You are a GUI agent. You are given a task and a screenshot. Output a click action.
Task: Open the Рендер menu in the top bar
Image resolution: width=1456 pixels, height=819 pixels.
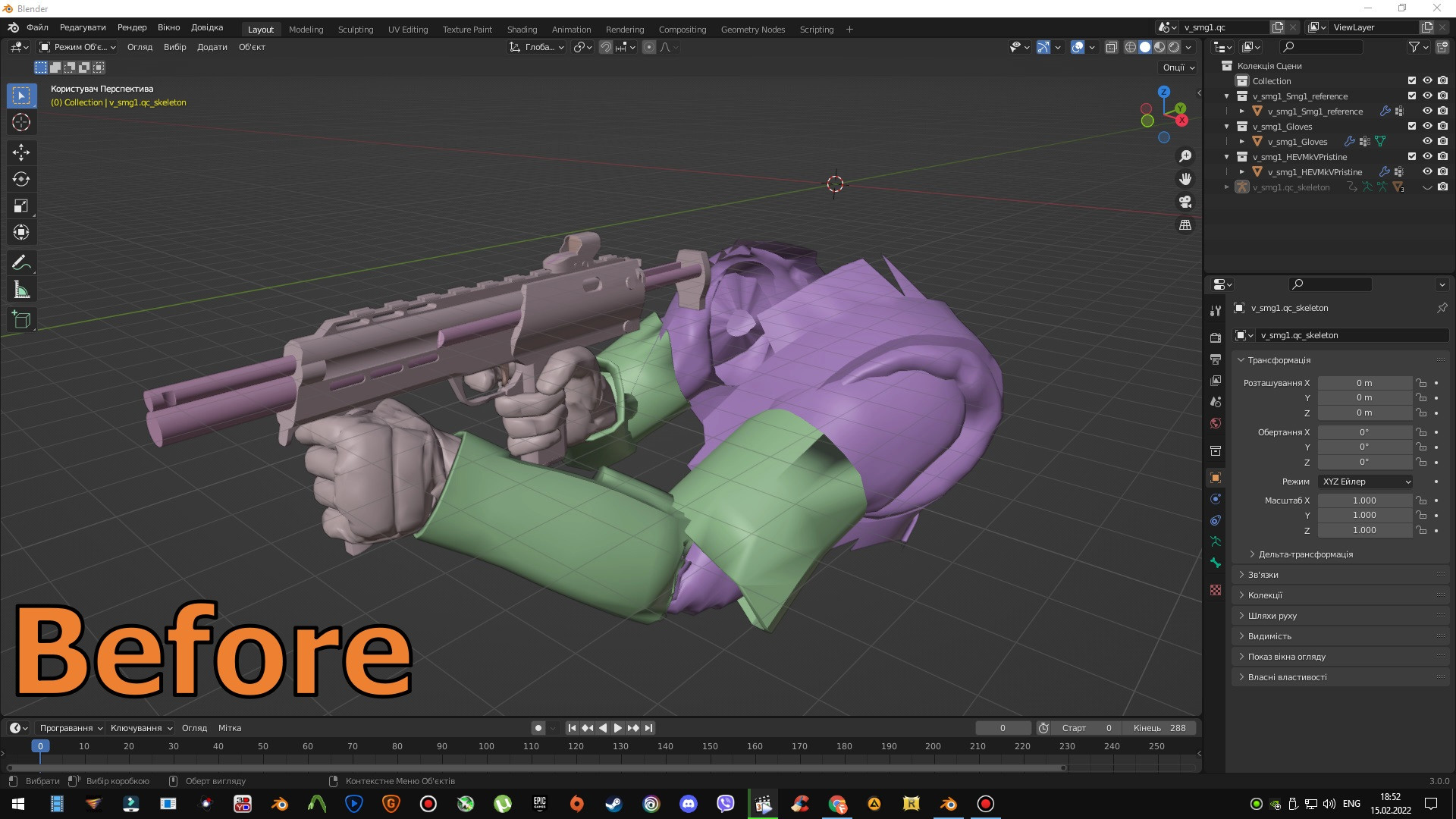click(x=131, y=27)
